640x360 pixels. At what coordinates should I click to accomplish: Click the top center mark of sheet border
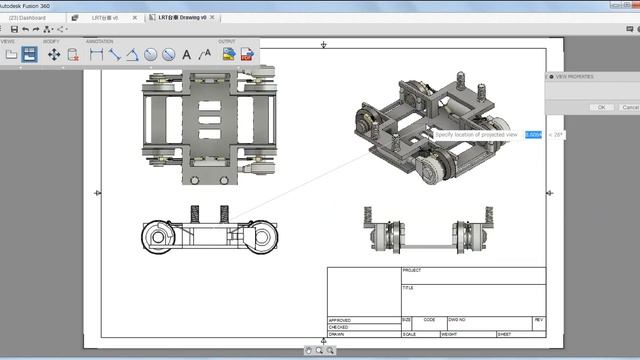tap(324, 44)
